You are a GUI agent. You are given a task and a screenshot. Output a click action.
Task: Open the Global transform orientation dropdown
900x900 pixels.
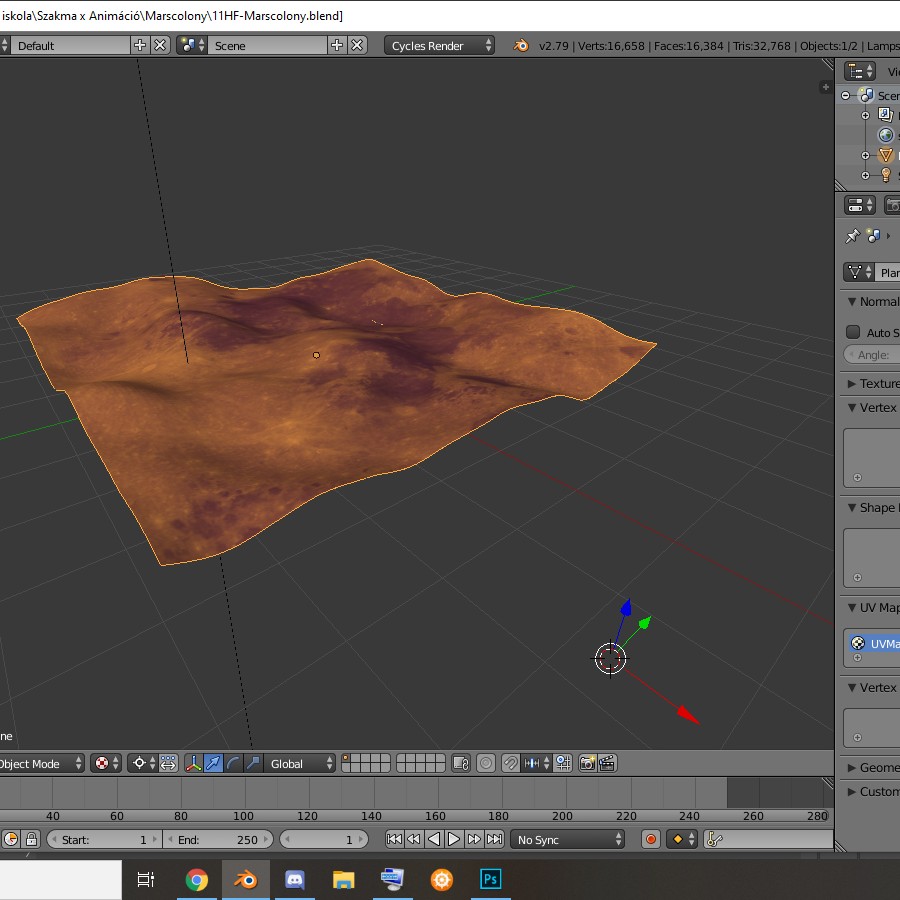click(300, 764)
